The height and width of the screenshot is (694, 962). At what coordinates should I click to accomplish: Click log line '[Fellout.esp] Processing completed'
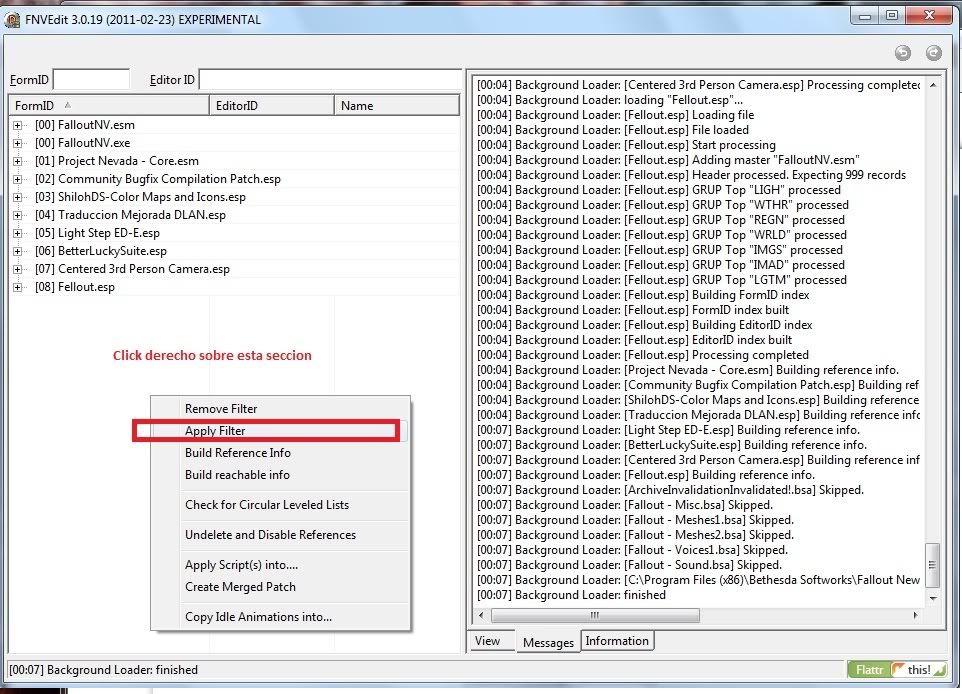[x=642, y=355]
